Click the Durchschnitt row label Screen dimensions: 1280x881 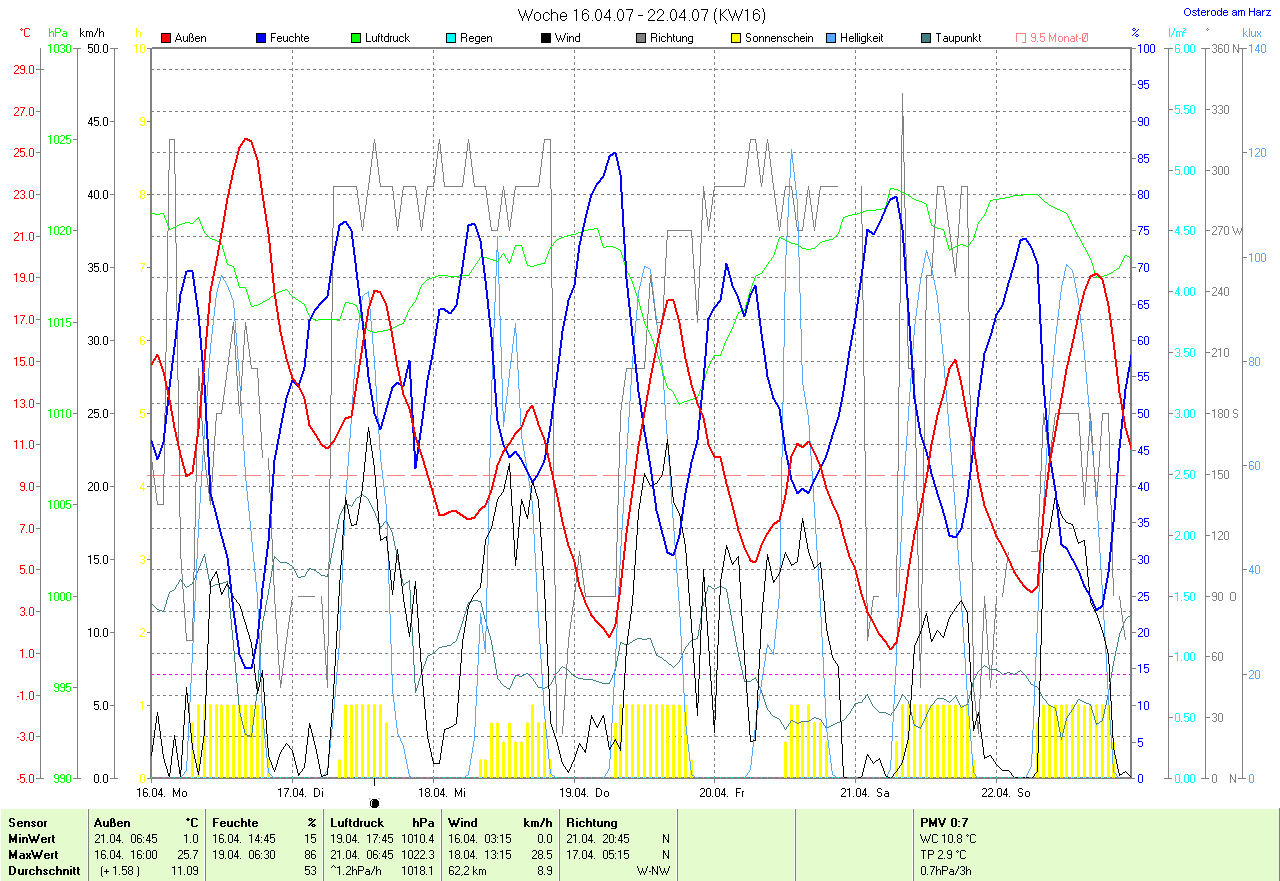(39, 871)
